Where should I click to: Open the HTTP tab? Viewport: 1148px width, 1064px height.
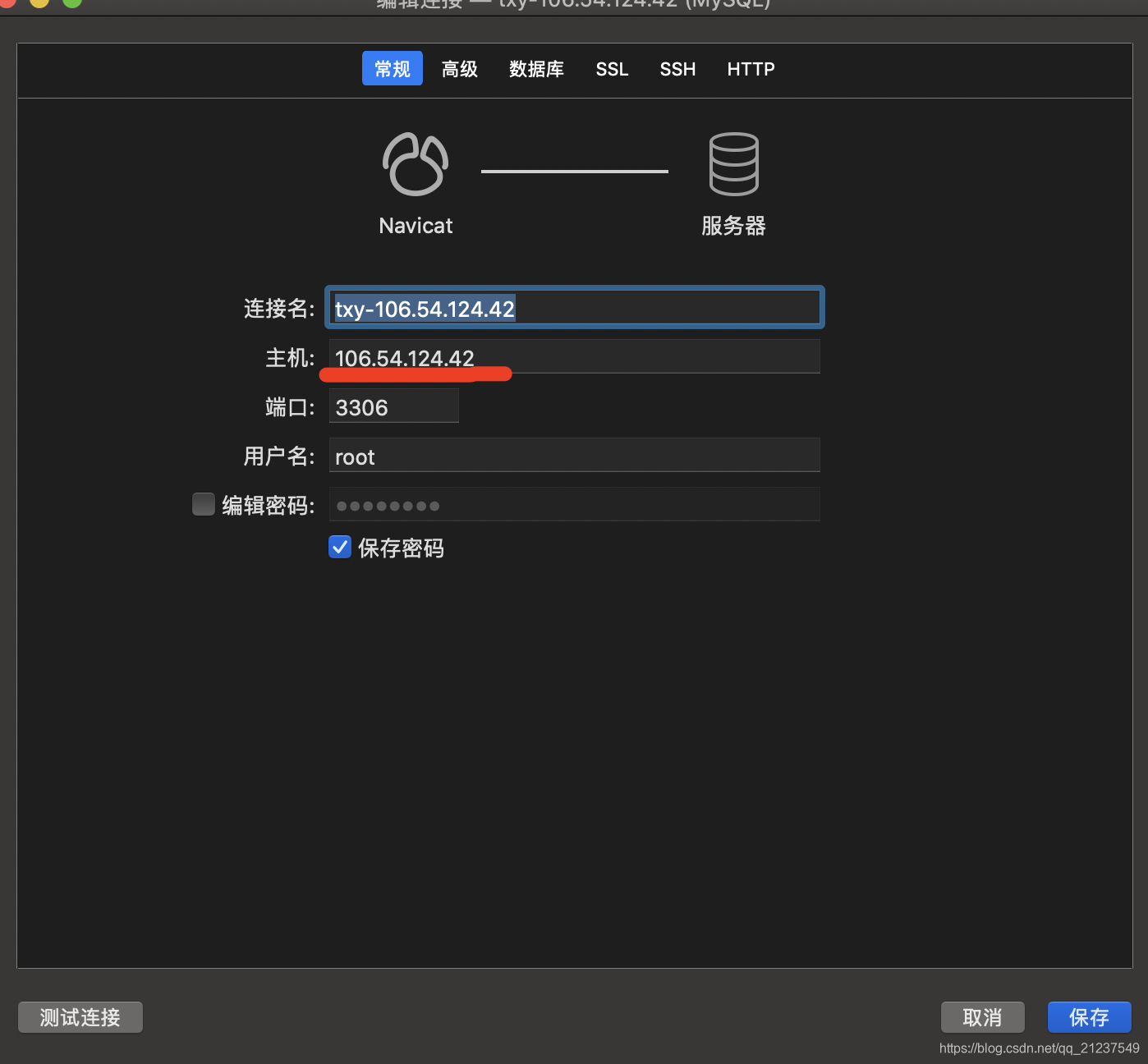pos(751,69)
